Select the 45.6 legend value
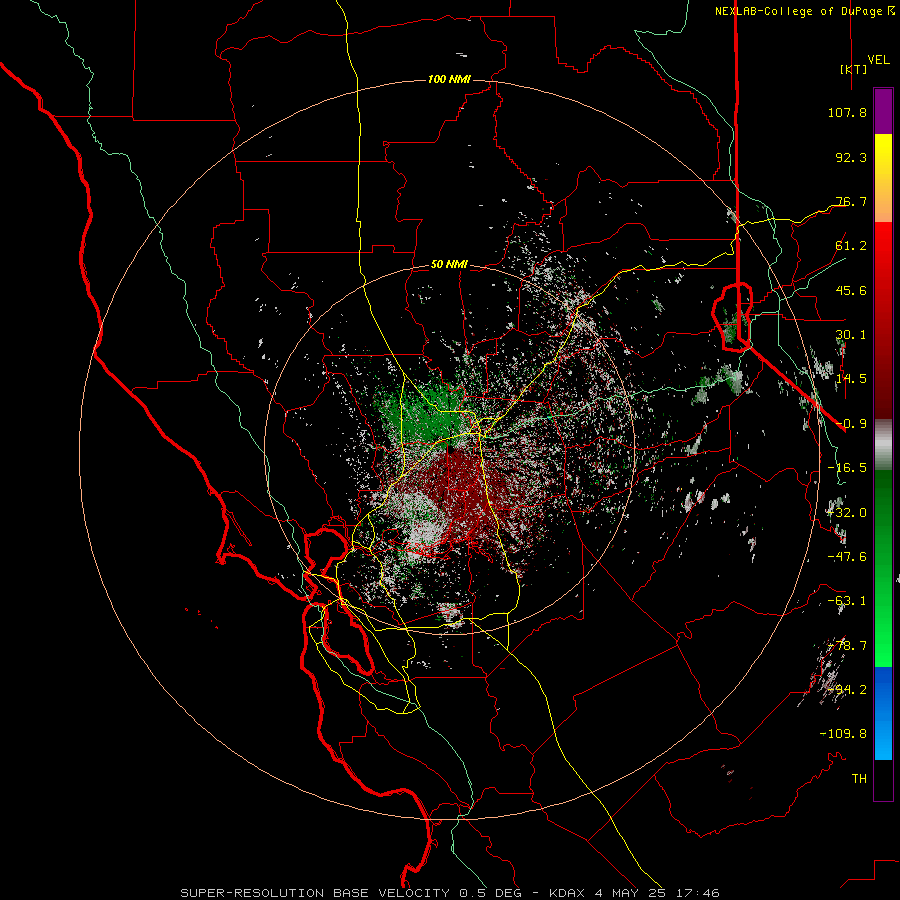Image resolution: width=900 pixels, height=900 pixels. [x=851, y=290]
